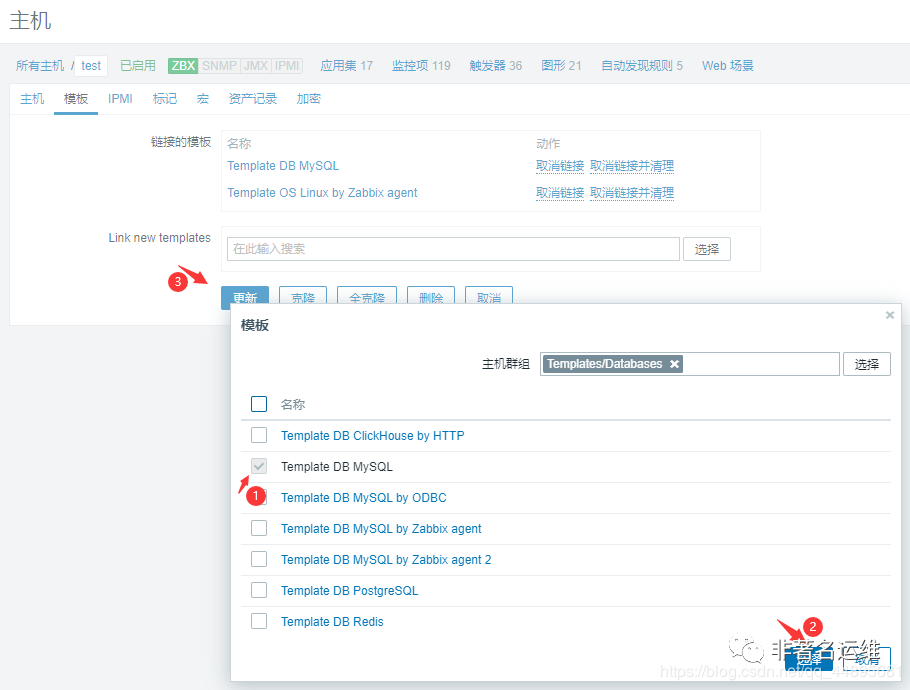Open 监控项 119 link
Image resolution: width=910 pixels, height=690 pixels.
coord(421,66)
